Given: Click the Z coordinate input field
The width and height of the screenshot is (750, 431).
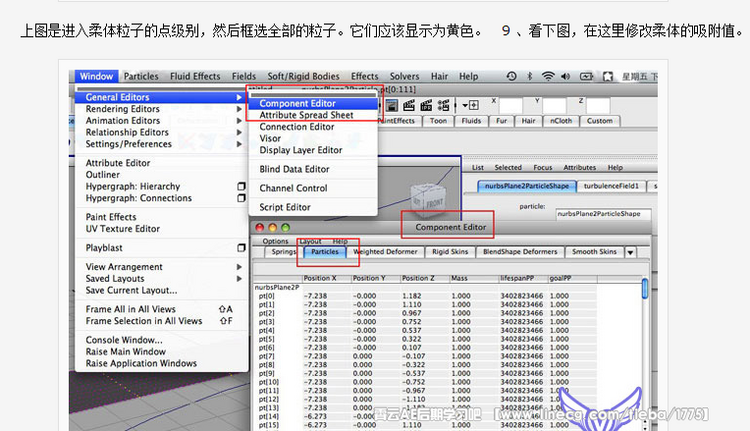Looking at the screenshot, I should [598, 106].
